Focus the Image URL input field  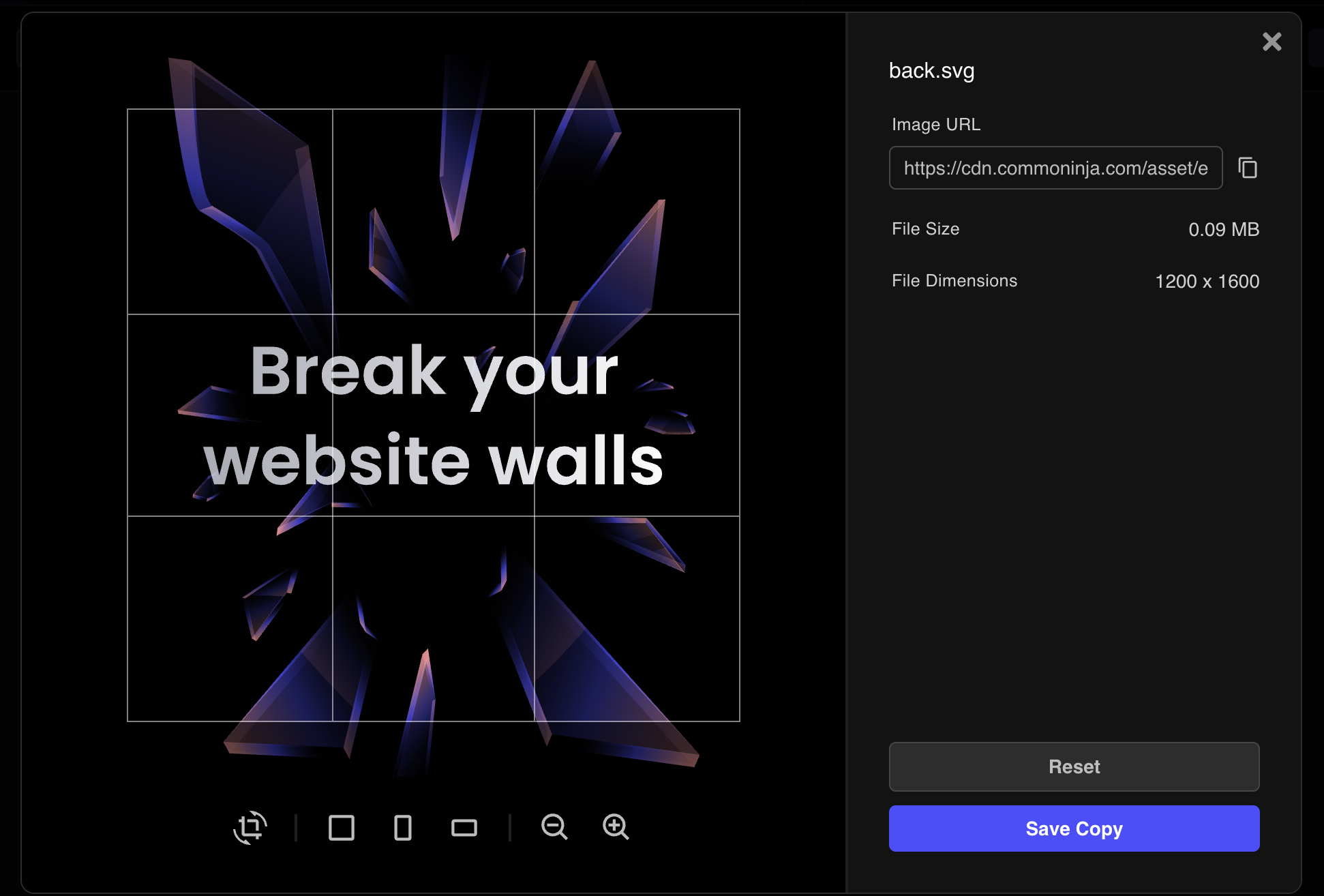click(x=1056, y=168)
